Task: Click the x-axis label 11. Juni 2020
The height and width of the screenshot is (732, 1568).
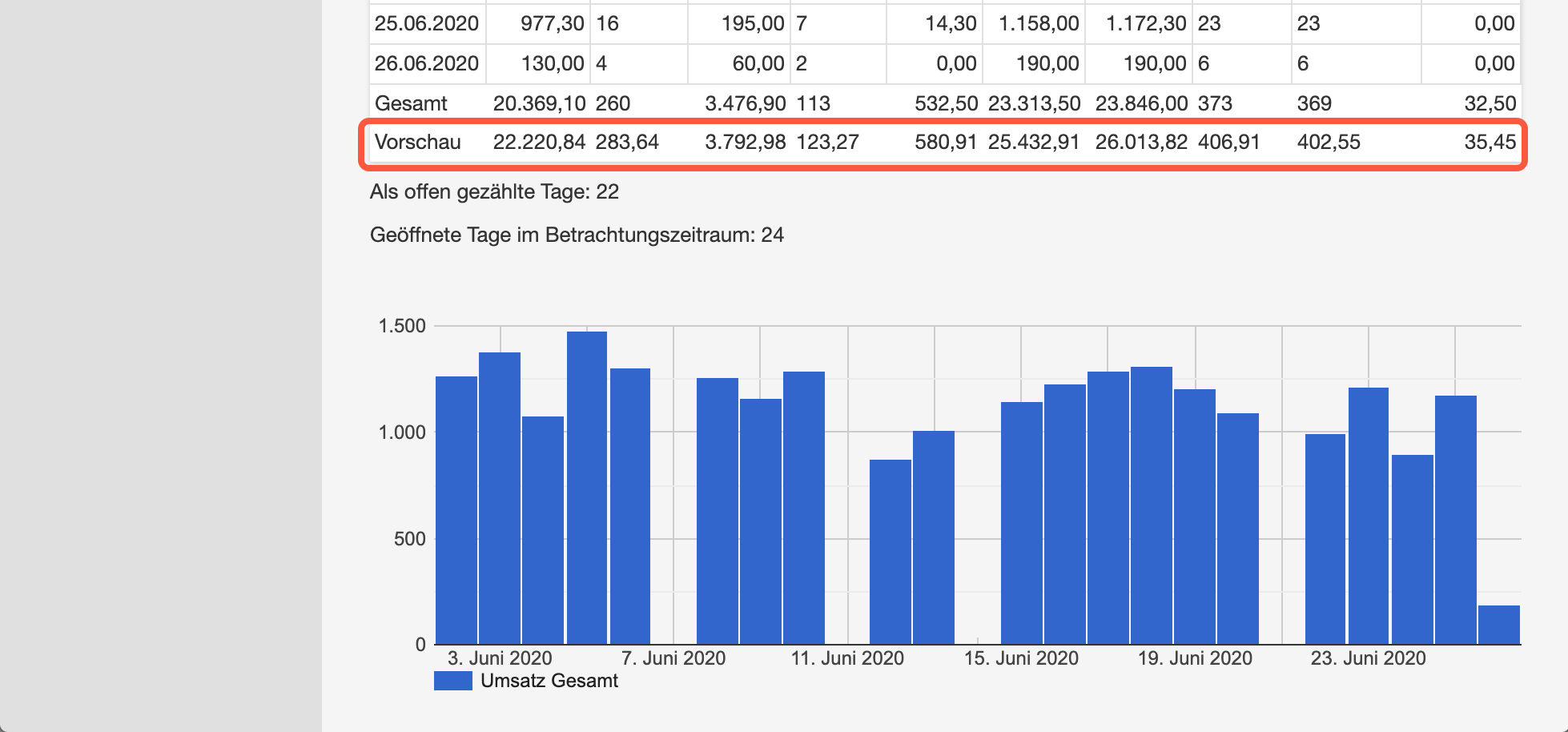Action: click(x=847, y=658)
